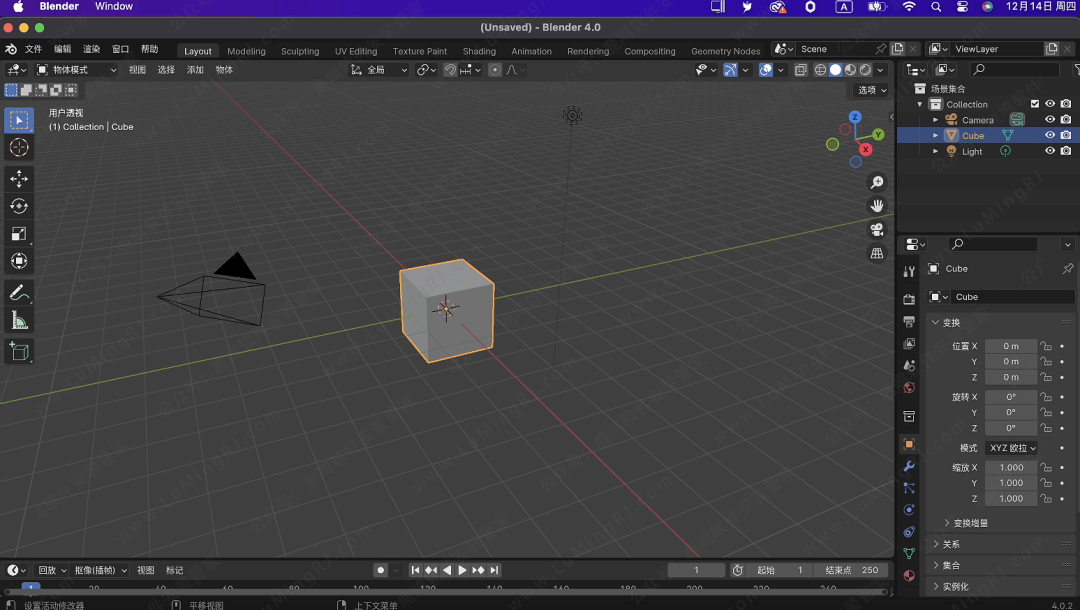The width and height of the screenshot is (1080, 610).
Task: Choose the Annotate pencil tool
Action: click(19, 293)
